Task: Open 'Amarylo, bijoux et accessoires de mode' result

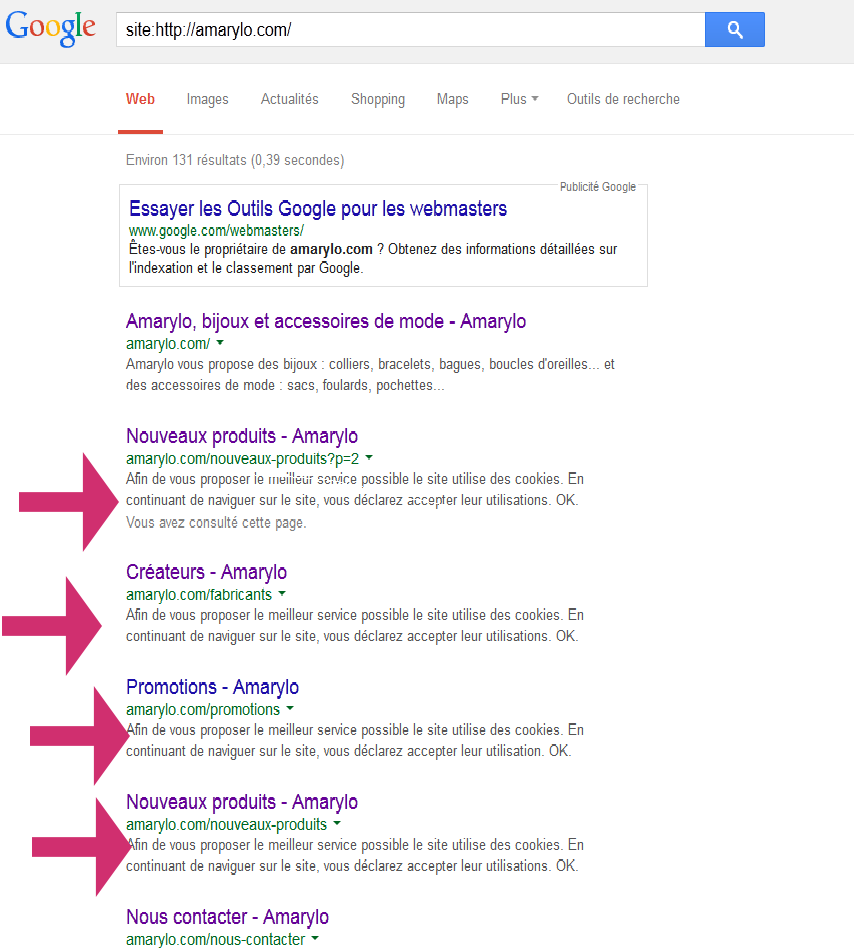Action: pyautogui.click(x=326, y=321)
